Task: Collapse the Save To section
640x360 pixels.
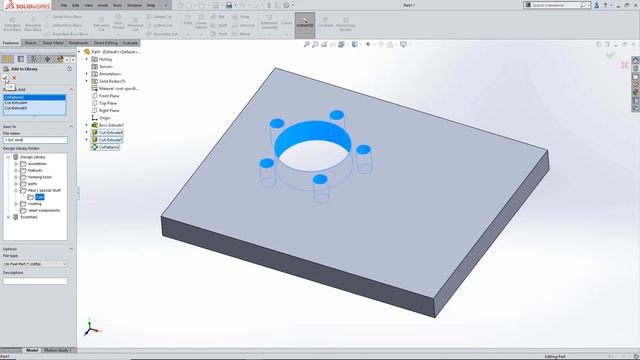Action: tap(71, 127)
